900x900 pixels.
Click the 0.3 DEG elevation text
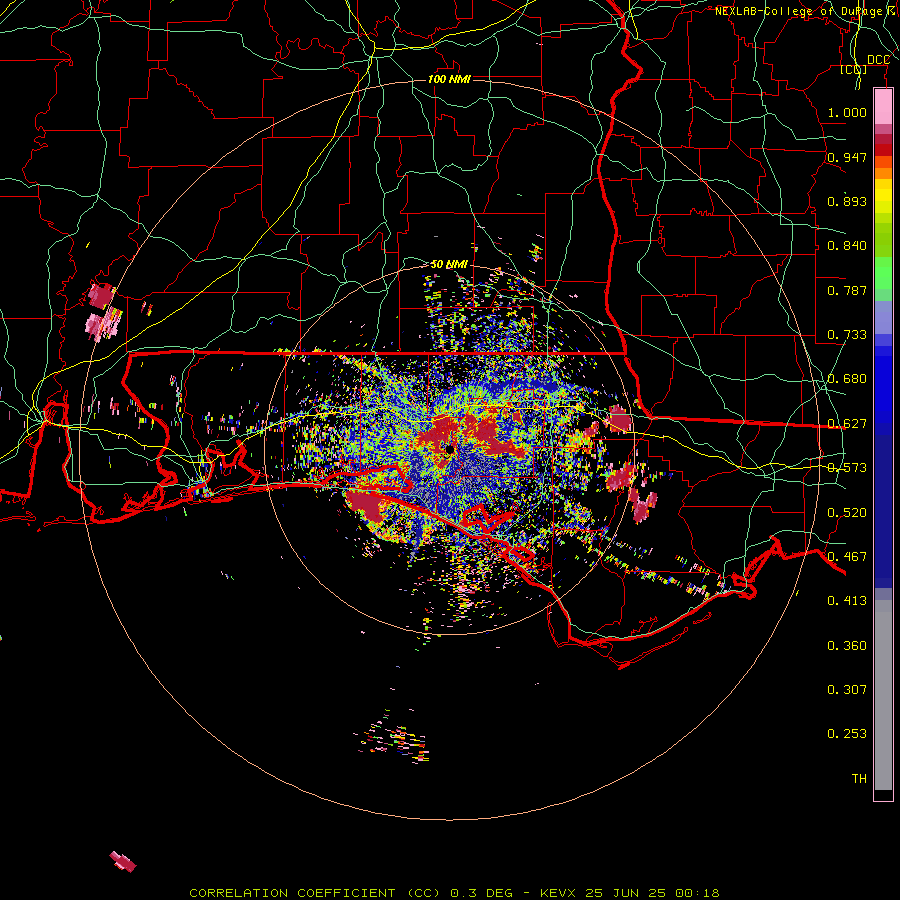coord(481,893)
